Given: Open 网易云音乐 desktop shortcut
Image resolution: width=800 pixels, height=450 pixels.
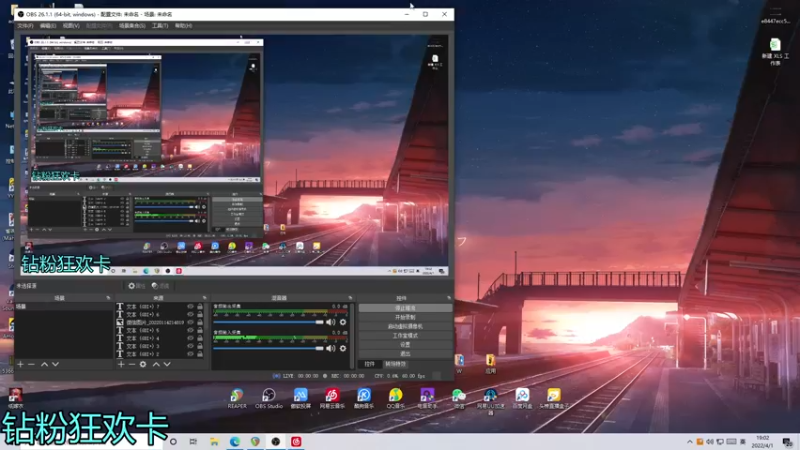Looking at the screenshot, I should tap(332, 398).
